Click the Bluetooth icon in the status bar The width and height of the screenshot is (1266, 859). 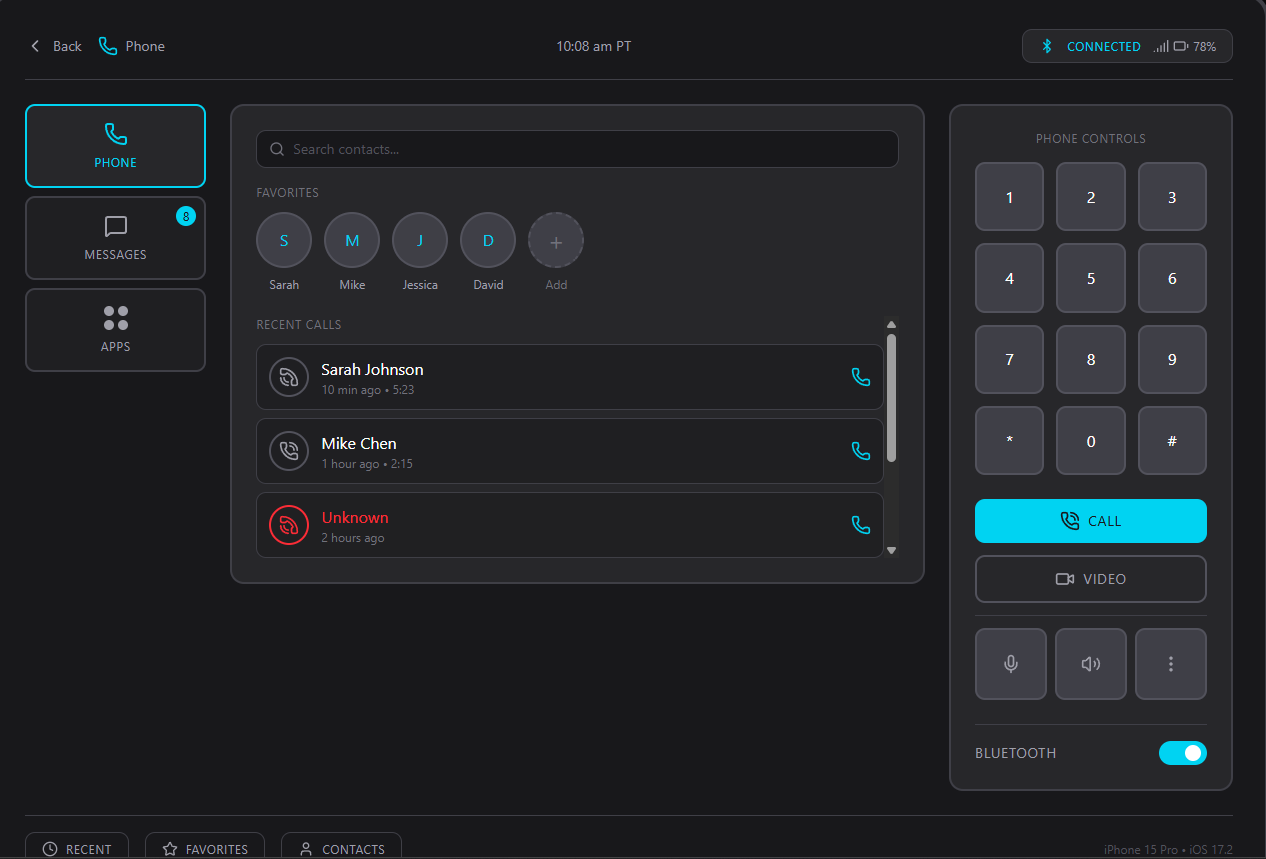pyautogui.click(x=1047, y=46)
